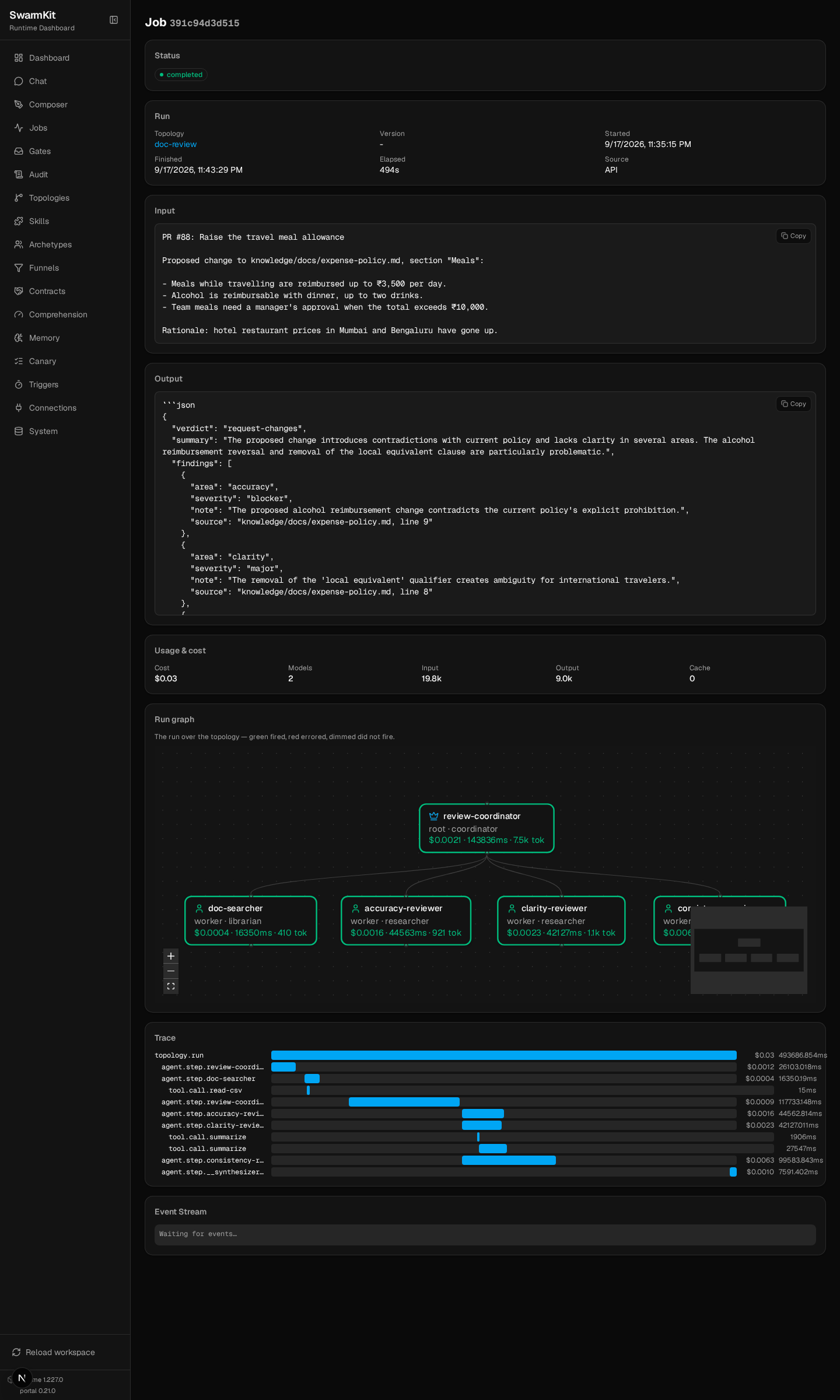Click Connections plug icon in sidebar
Screen dimensions: 840x1400
point(19,408)
